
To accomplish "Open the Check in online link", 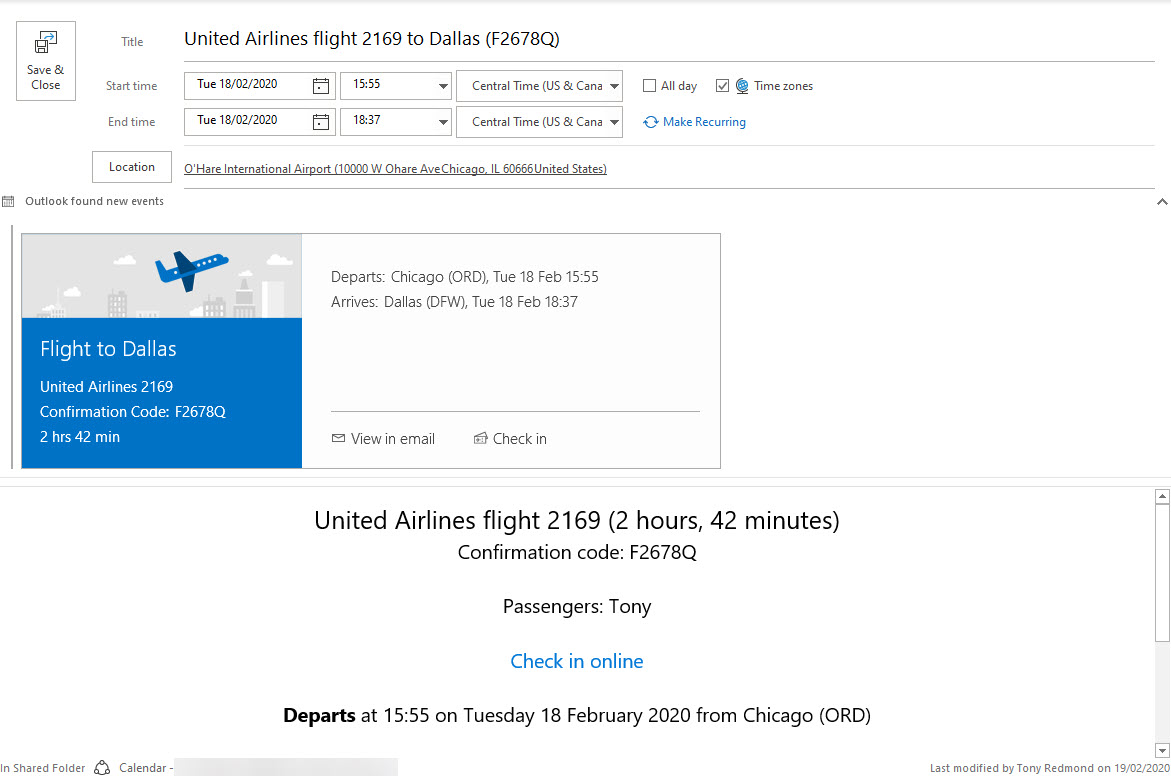I will pos(577,661).
